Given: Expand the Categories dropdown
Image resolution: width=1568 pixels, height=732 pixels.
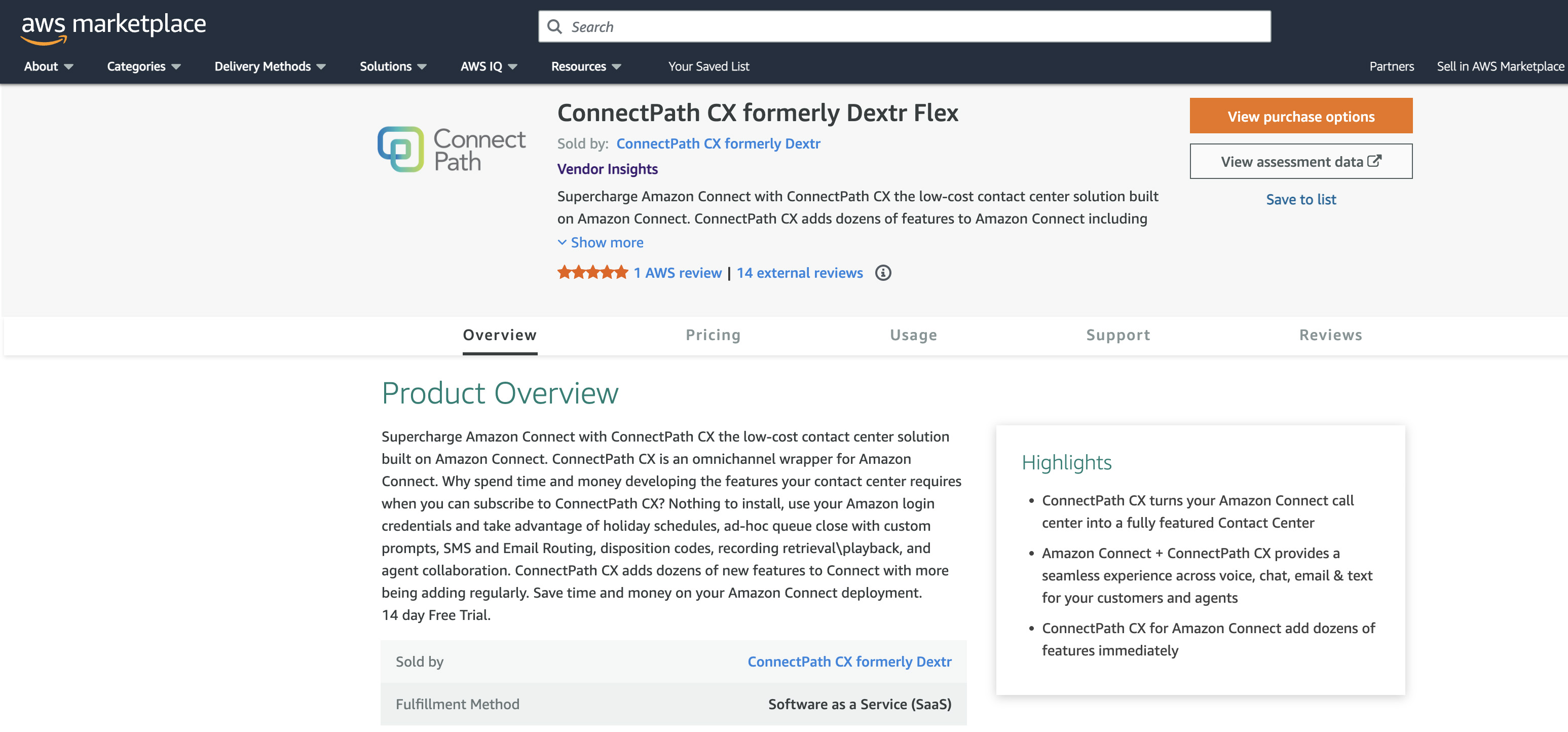Looking at the screenshot, I should (x=143, y=66).
